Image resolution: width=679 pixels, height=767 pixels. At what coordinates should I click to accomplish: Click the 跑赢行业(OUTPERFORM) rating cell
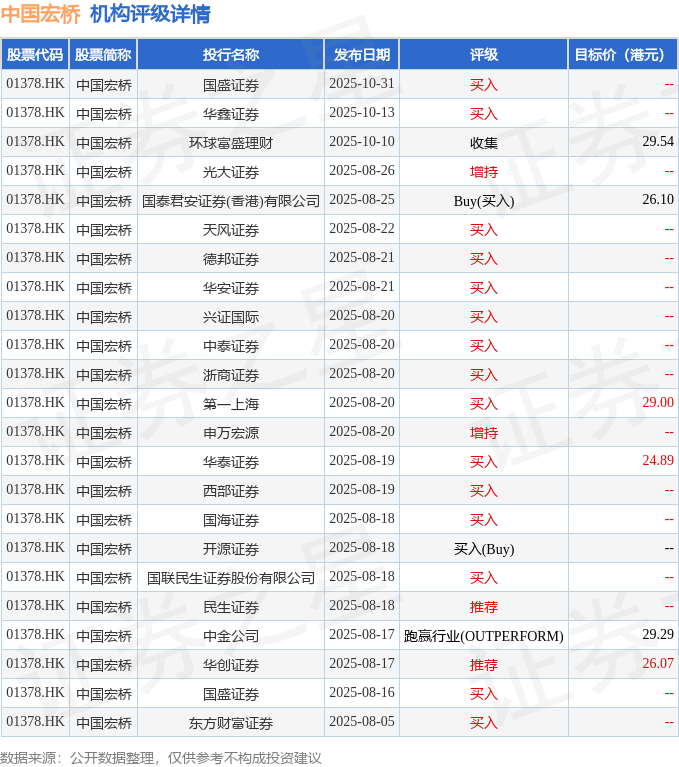point(484,636)
